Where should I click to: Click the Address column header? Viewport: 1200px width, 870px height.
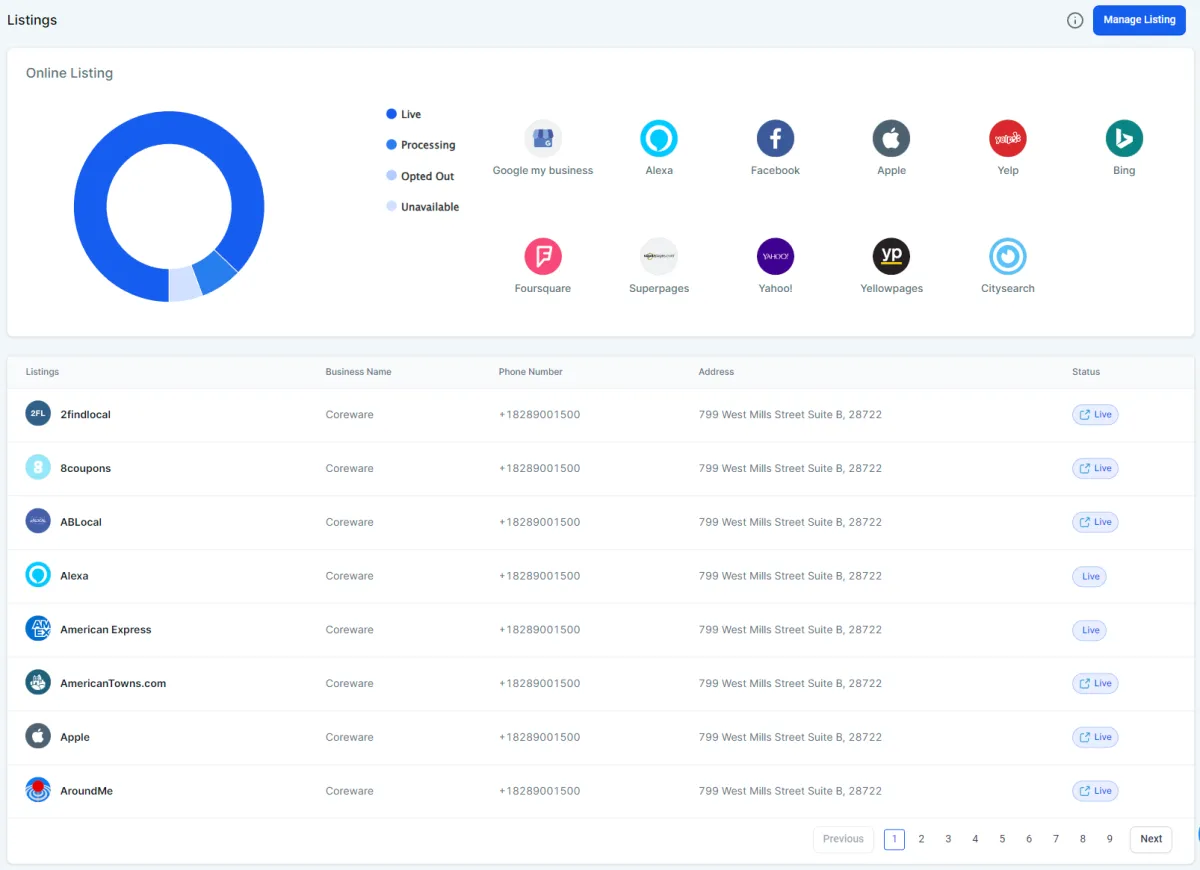pyautogui.click(x=716, y=372)
